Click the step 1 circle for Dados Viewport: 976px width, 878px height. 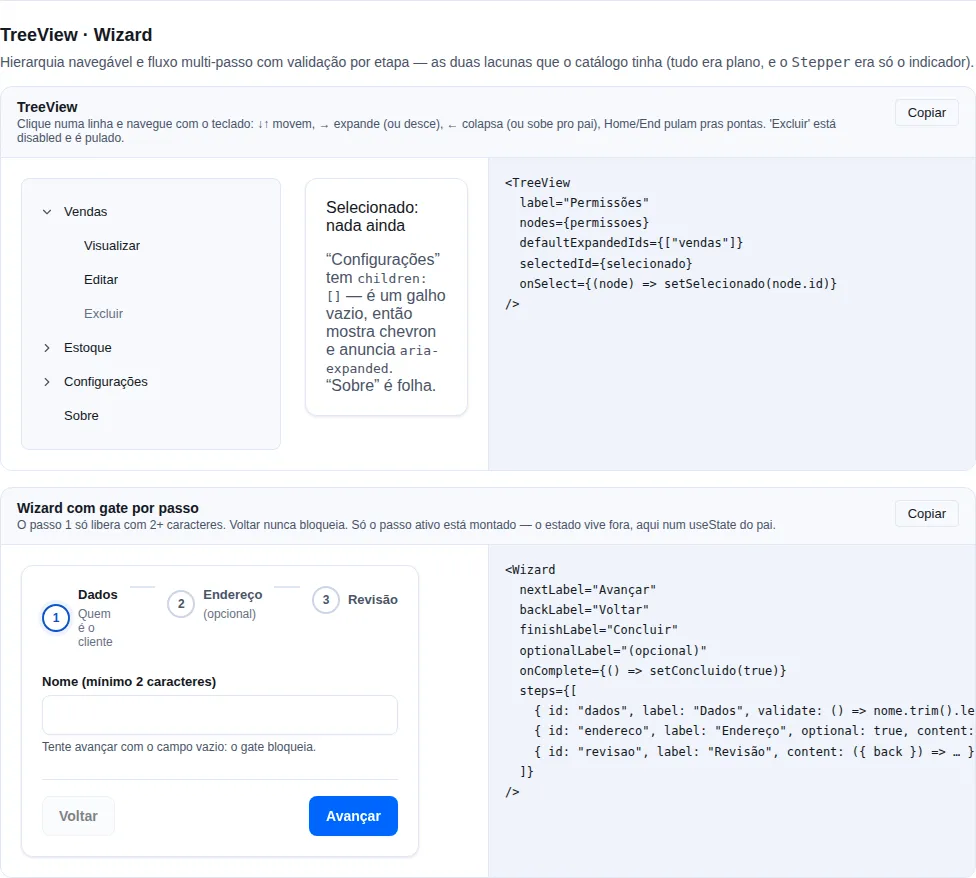[56, 618]
